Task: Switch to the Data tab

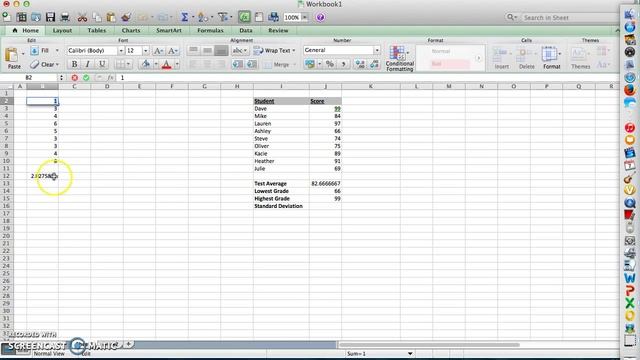Action: 246,30
